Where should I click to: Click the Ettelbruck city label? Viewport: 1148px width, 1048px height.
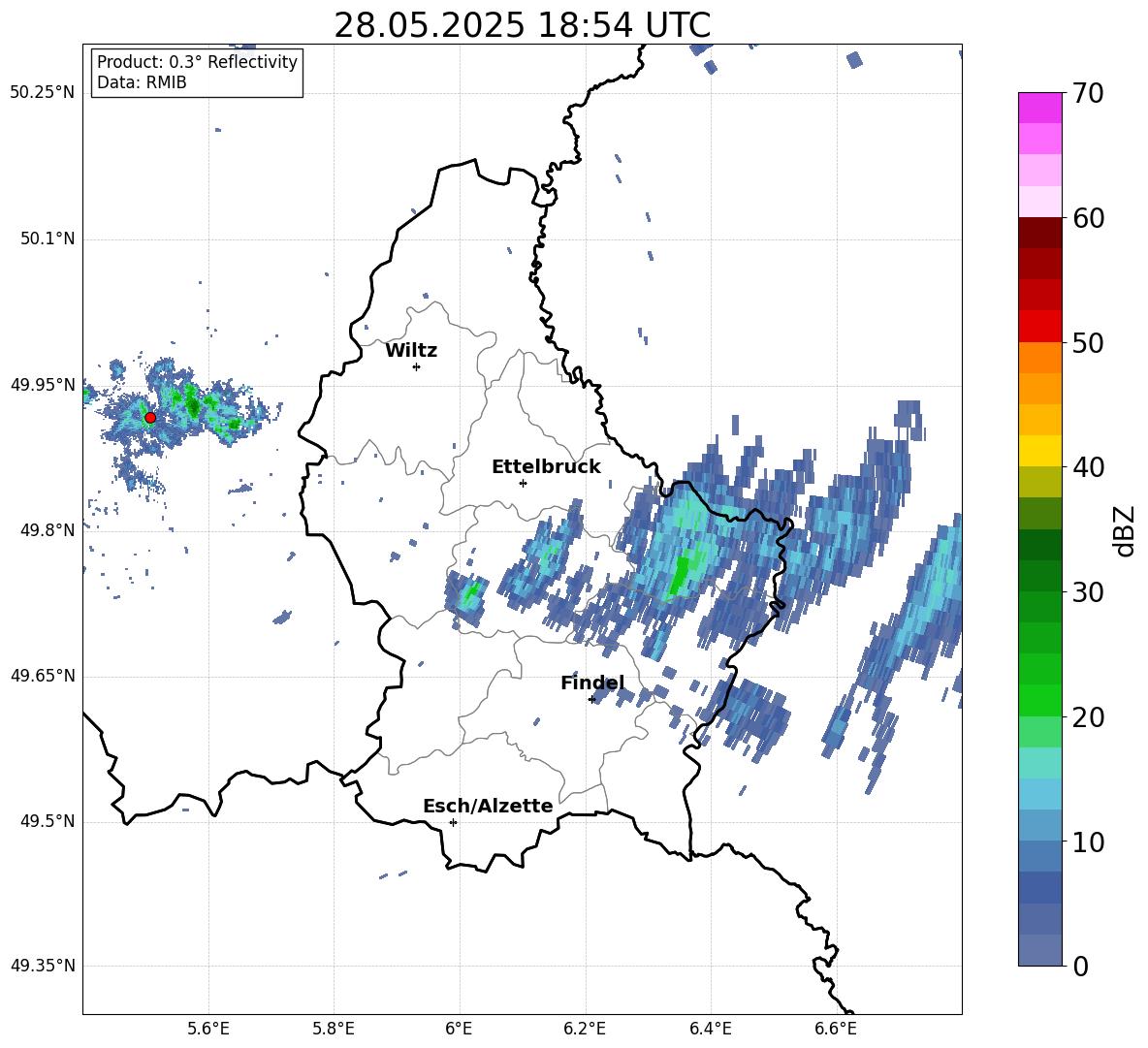(546, 467)
